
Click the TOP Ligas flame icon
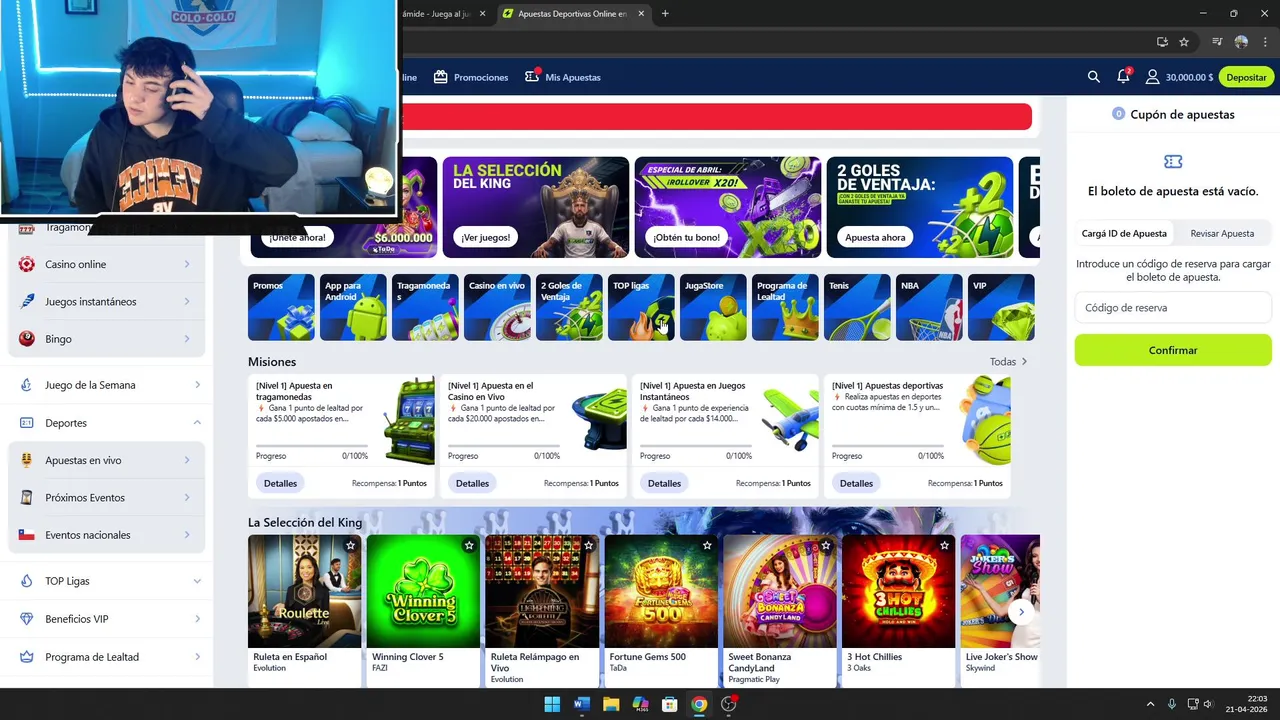27,581
